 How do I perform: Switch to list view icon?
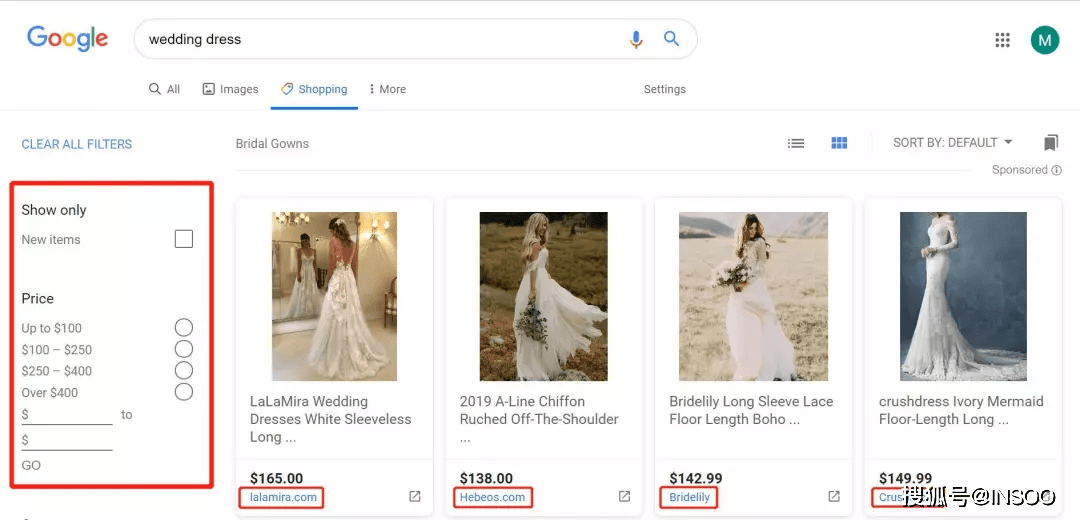click(796, 143)
